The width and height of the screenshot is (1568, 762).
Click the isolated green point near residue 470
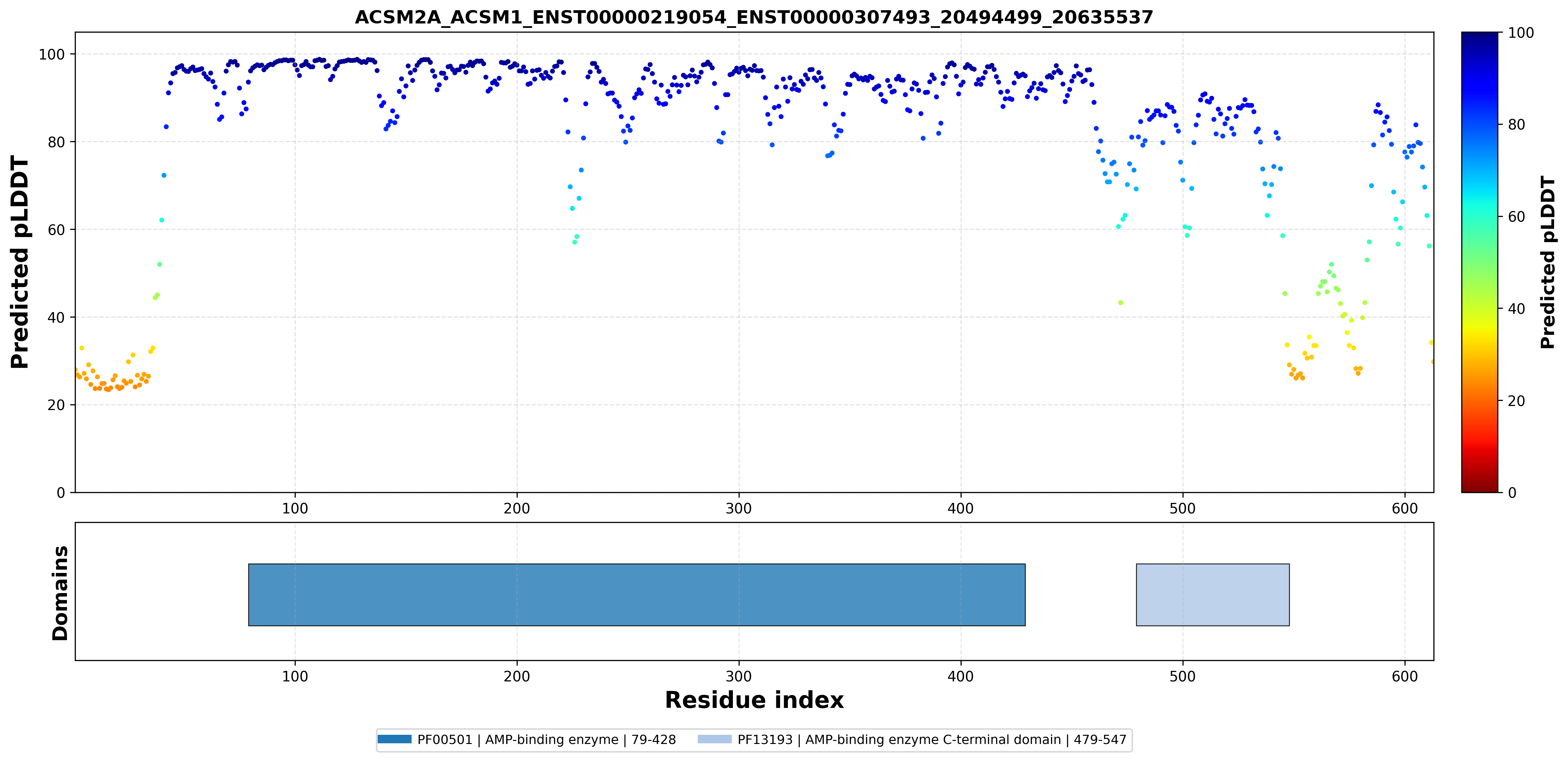pos(1121,303)
